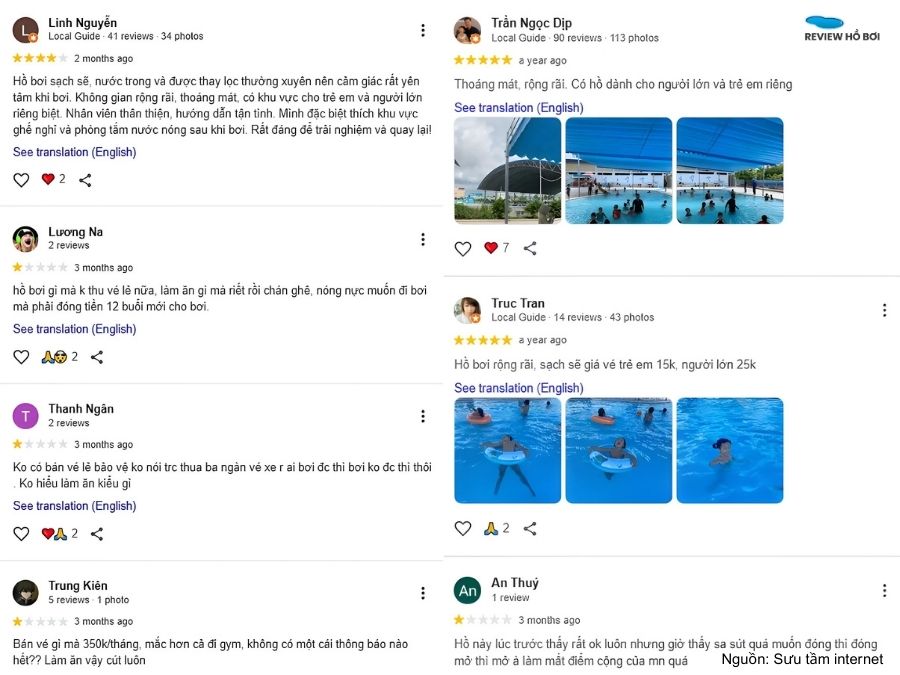This screenshot has height=675, width=900.
Task: Like Trần Ngọc Dịp's review with heart outline
Action: click(463, 249)
